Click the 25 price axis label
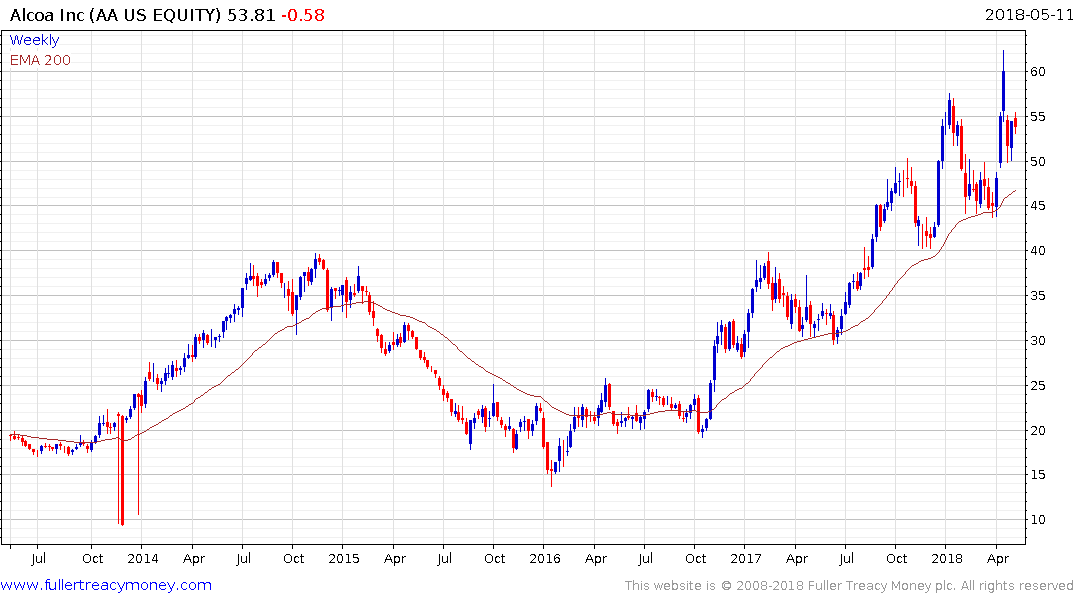Viewport: 1075px width, 600px height. 1037,386
